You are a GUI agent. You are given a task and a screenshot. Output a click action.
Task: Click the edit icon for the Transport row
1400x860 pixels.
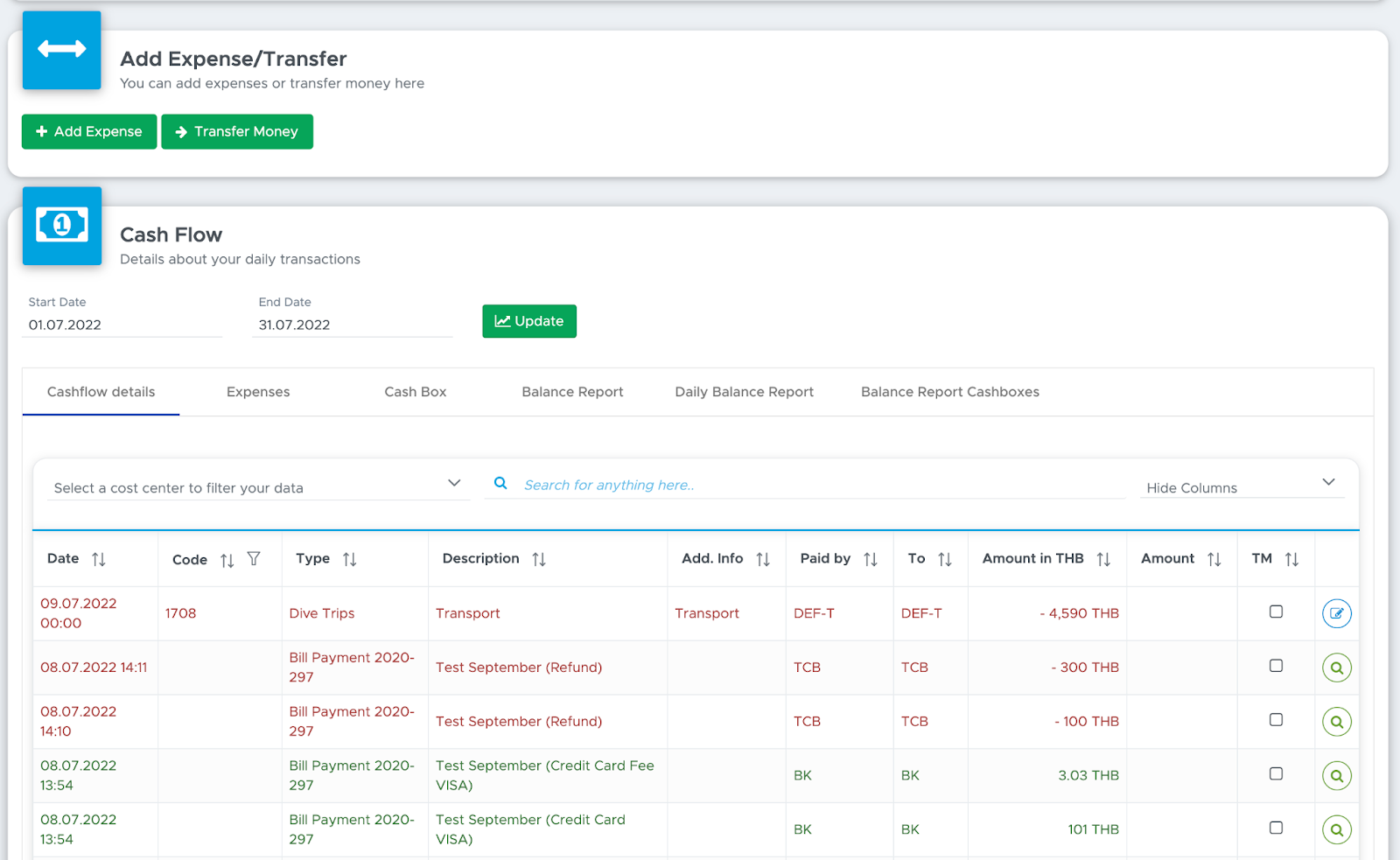1336,613
